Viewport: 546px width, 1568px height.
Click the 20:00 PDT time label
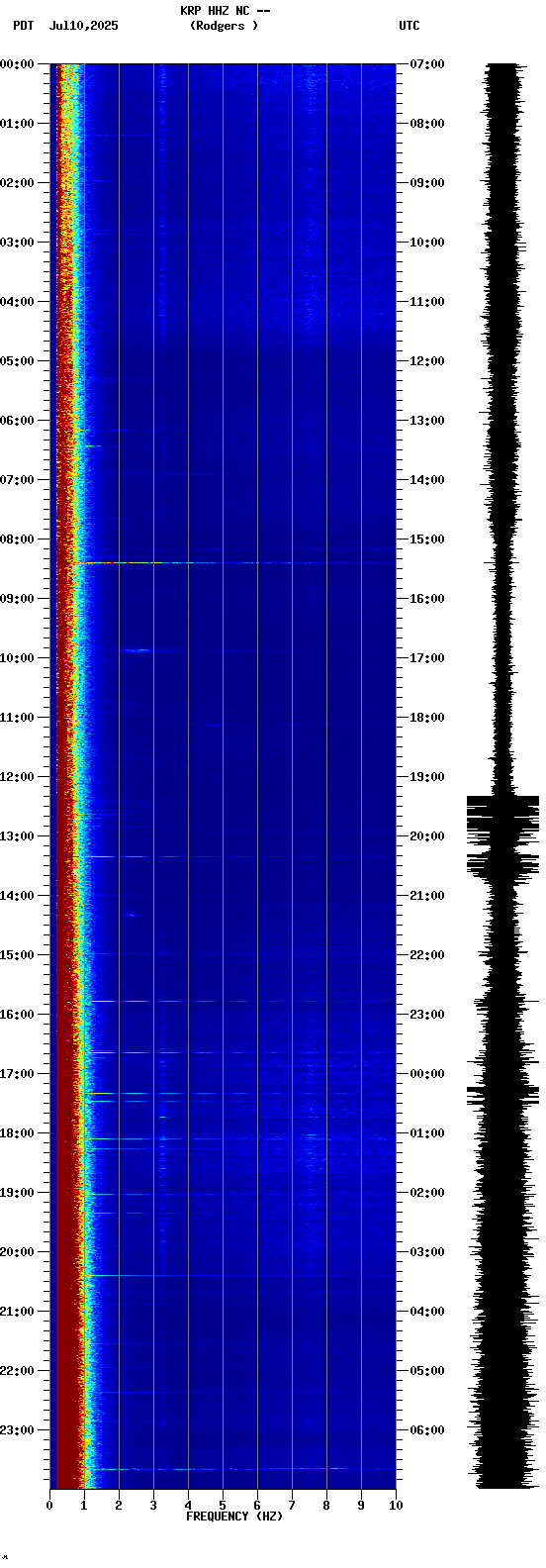click(17, 1252)
